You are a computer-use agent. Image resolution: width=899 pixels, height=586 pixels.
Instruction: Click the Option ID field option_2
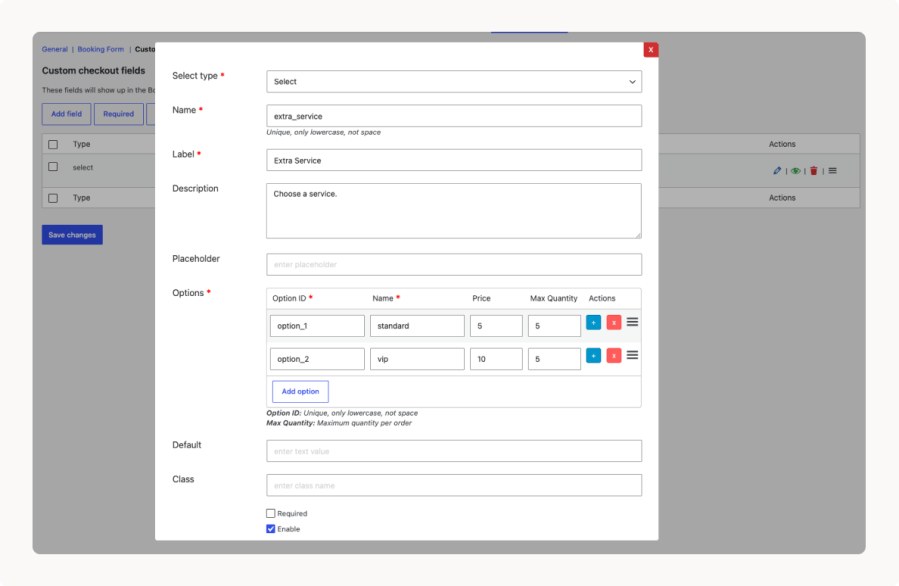click(317, 359)
